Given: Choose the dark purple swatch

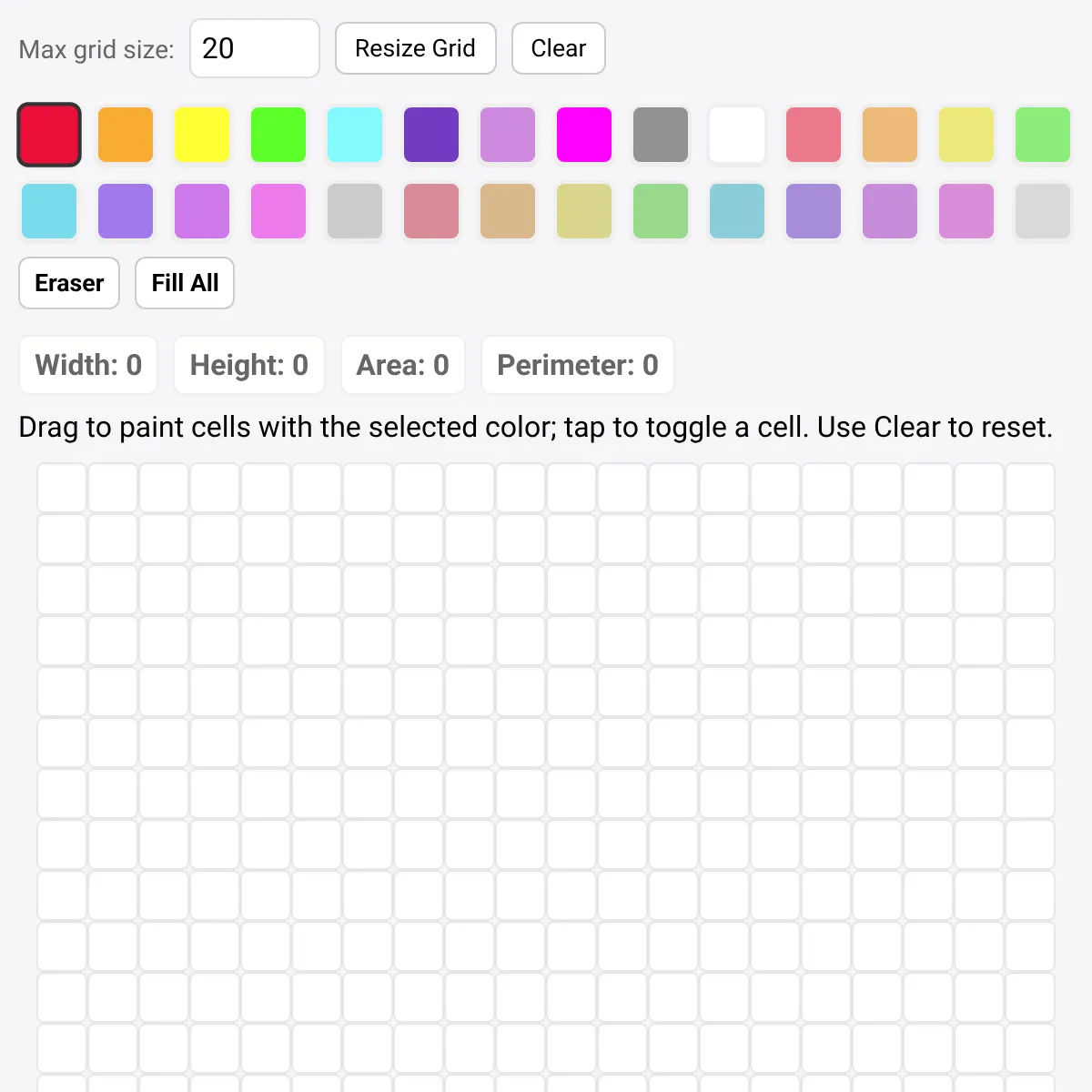Looking at the screenshot, I should (x=431, y=135).
